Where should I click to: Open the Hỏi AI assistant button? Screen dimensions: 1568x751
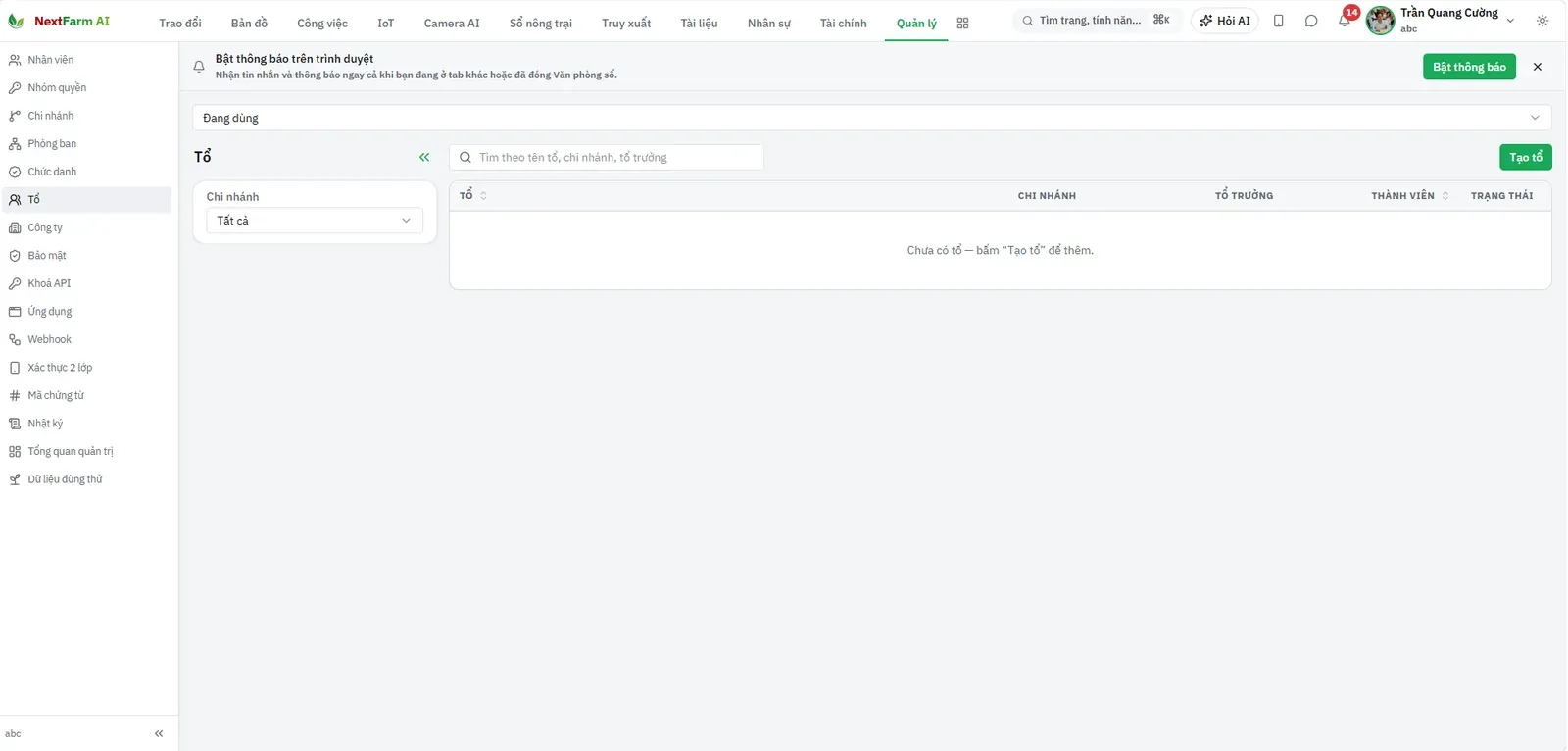click(x=1225, y=21)
